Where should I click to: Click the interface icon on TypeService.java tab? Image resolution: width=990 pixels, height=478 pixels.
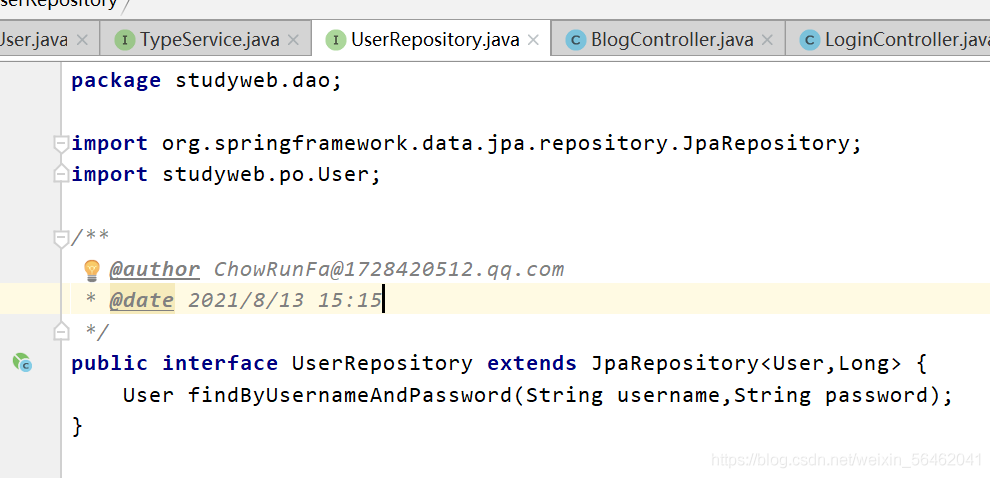click(125, 40)
